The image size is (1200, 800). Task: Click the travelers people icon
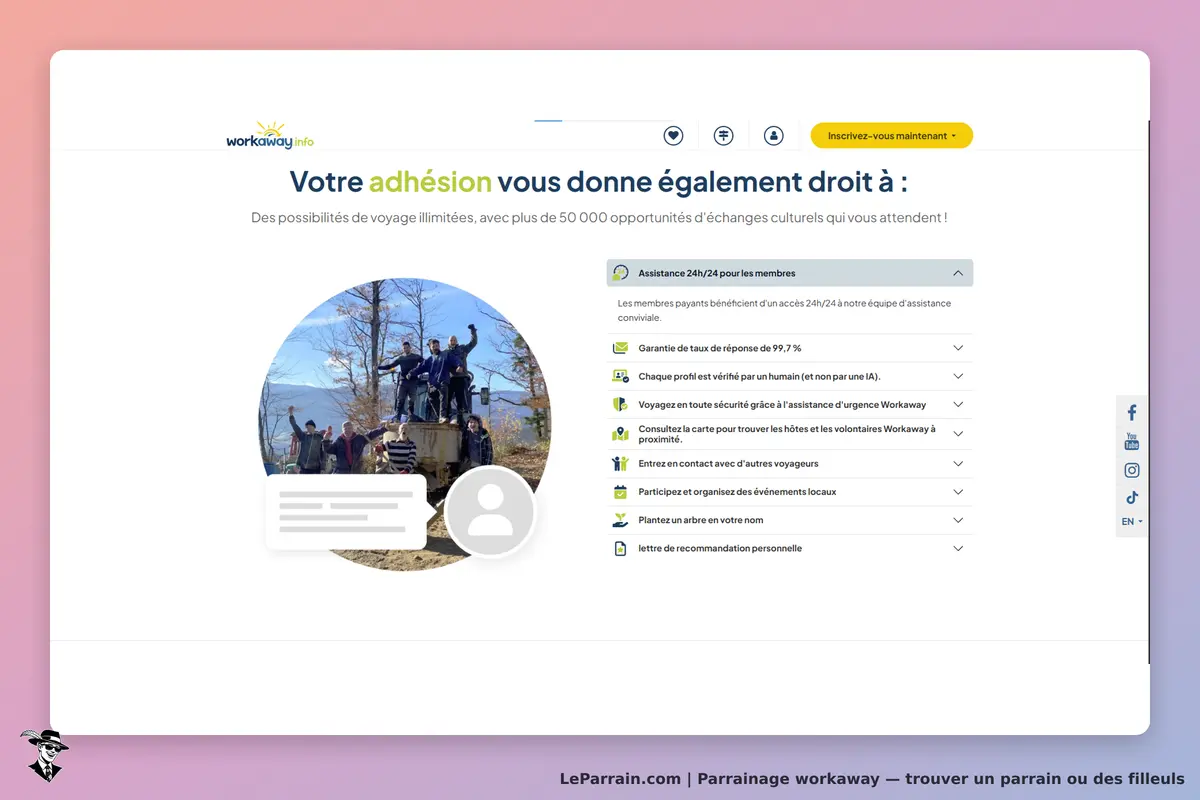click(x=620, y=464)
